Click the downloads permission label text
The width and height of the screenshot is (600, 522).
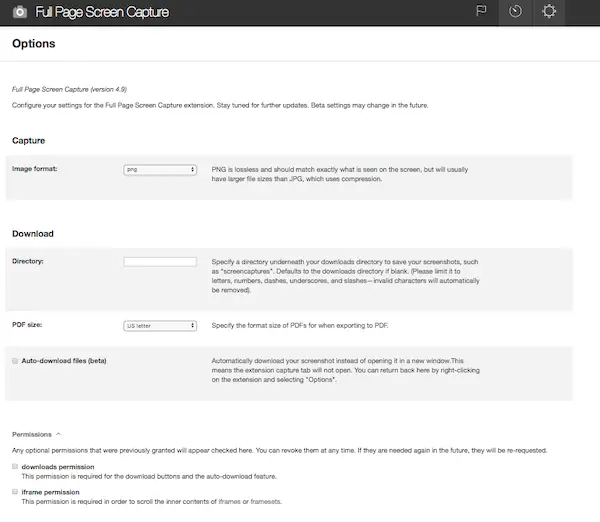coord(58,466)
